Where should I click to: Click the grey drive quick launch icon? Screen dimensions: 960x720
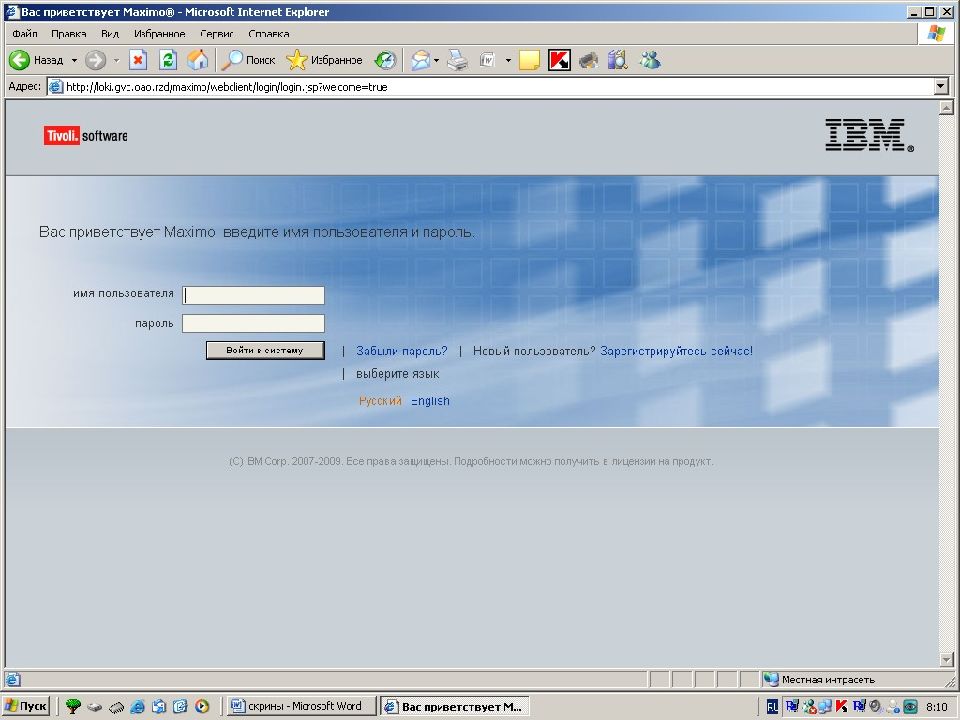pos(94,707)
